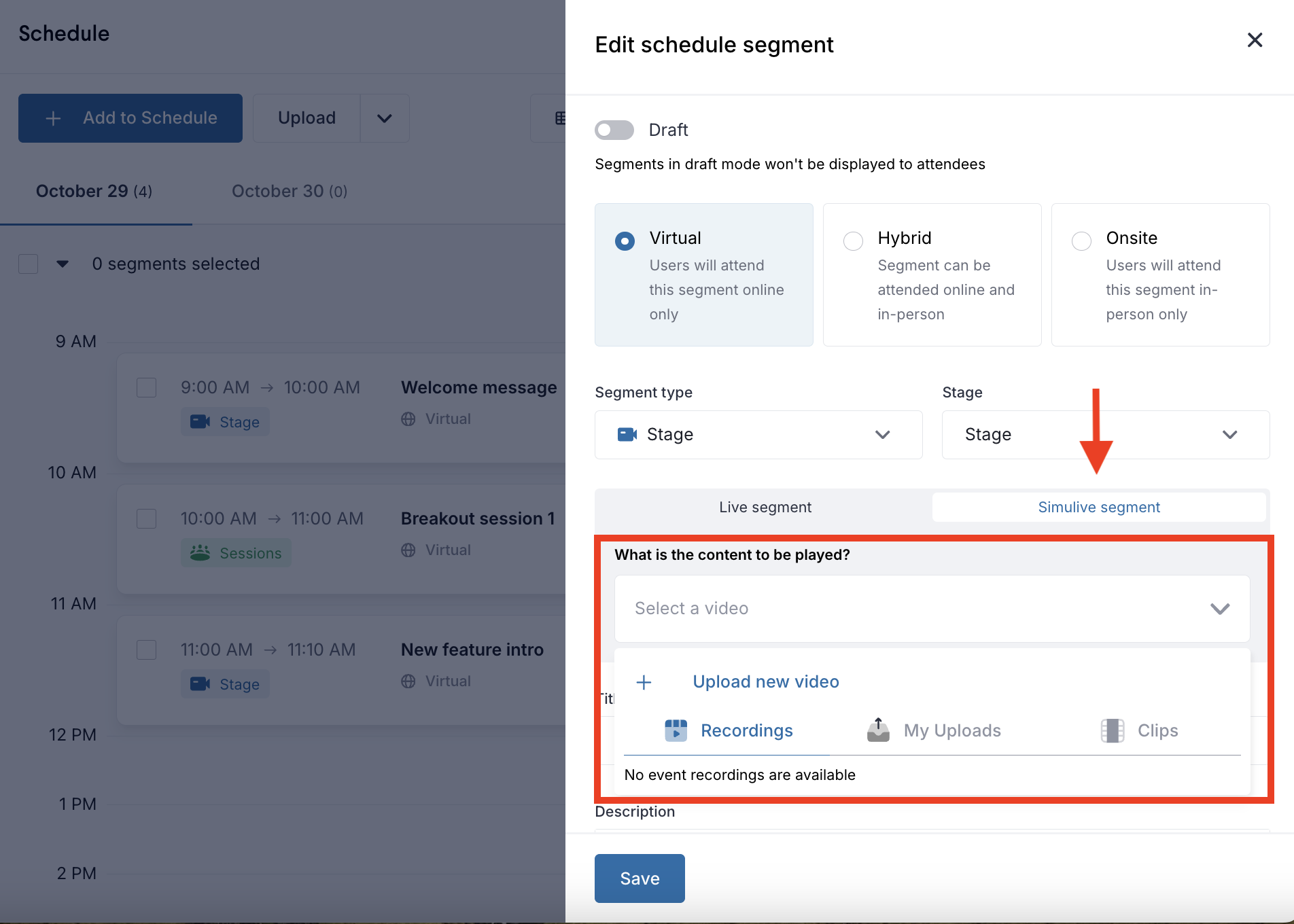Click the 9:00 AM → 10:00 AM time range
This screenshot has width=1294, height=924.
(x=270, y=387)
